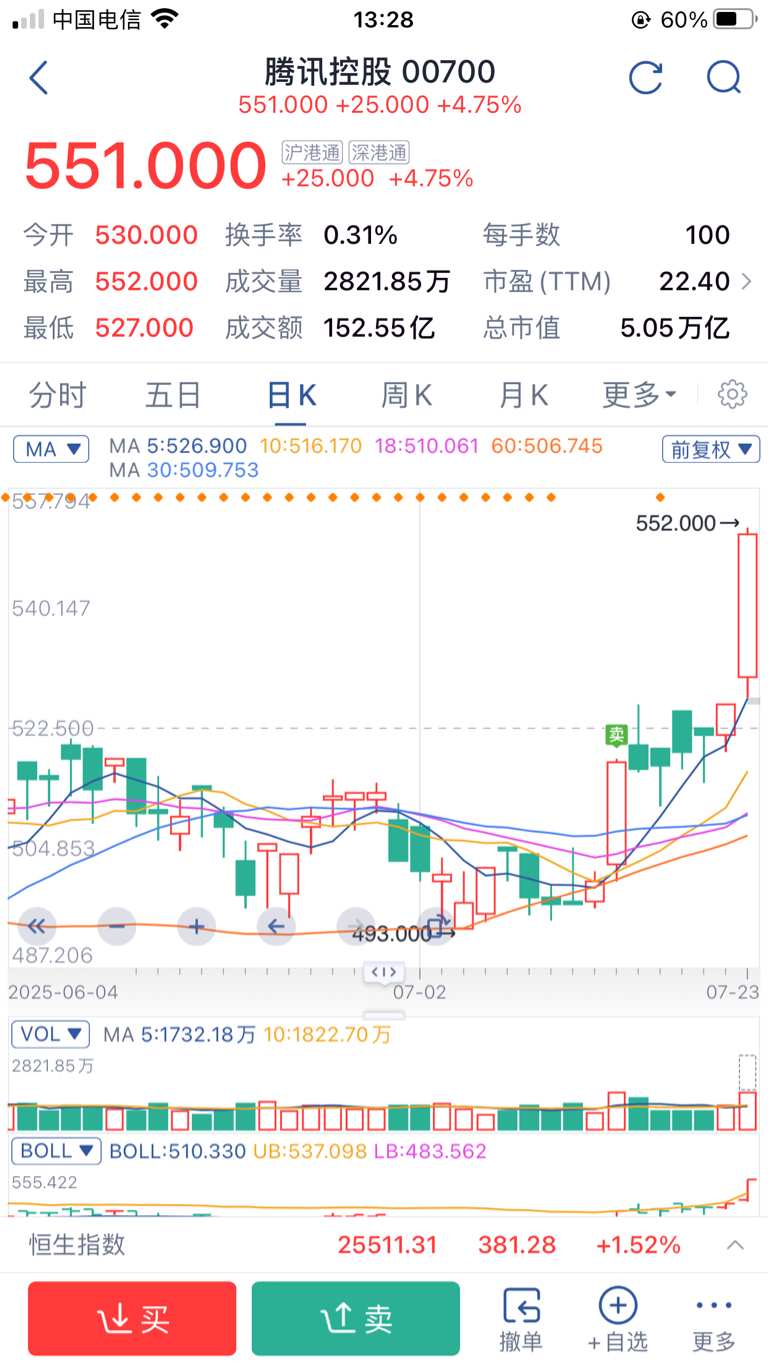Tap 今开 value 530.000
The image size is (768, 1366).
pyautogui.click(x=146, y=236)
